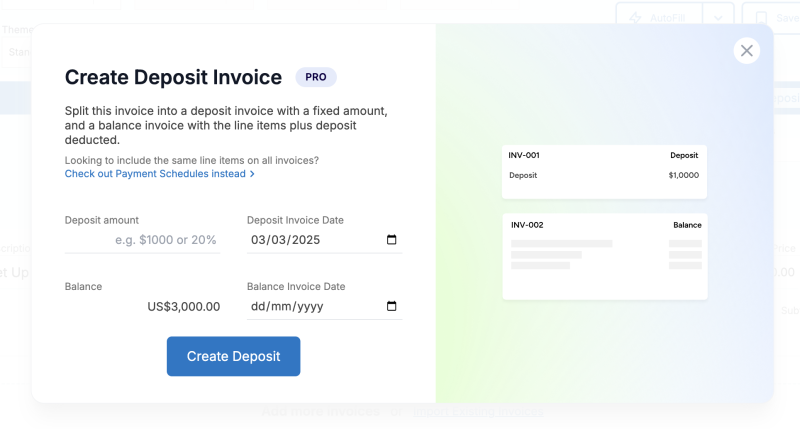Close the Create Deposit Invoice dialog
This screenshot has height=429, width=800.
pos(746,51)
